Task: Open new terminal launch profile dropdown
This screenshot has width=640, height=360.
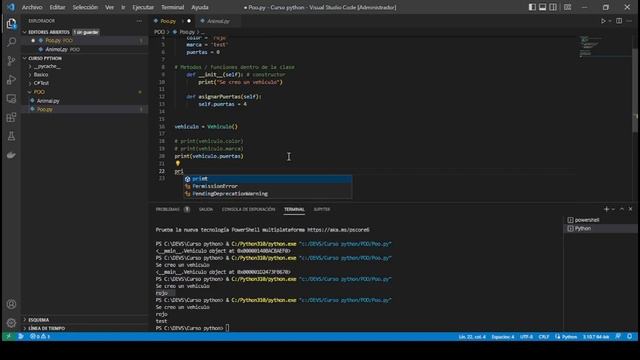Action: point(613,209)
